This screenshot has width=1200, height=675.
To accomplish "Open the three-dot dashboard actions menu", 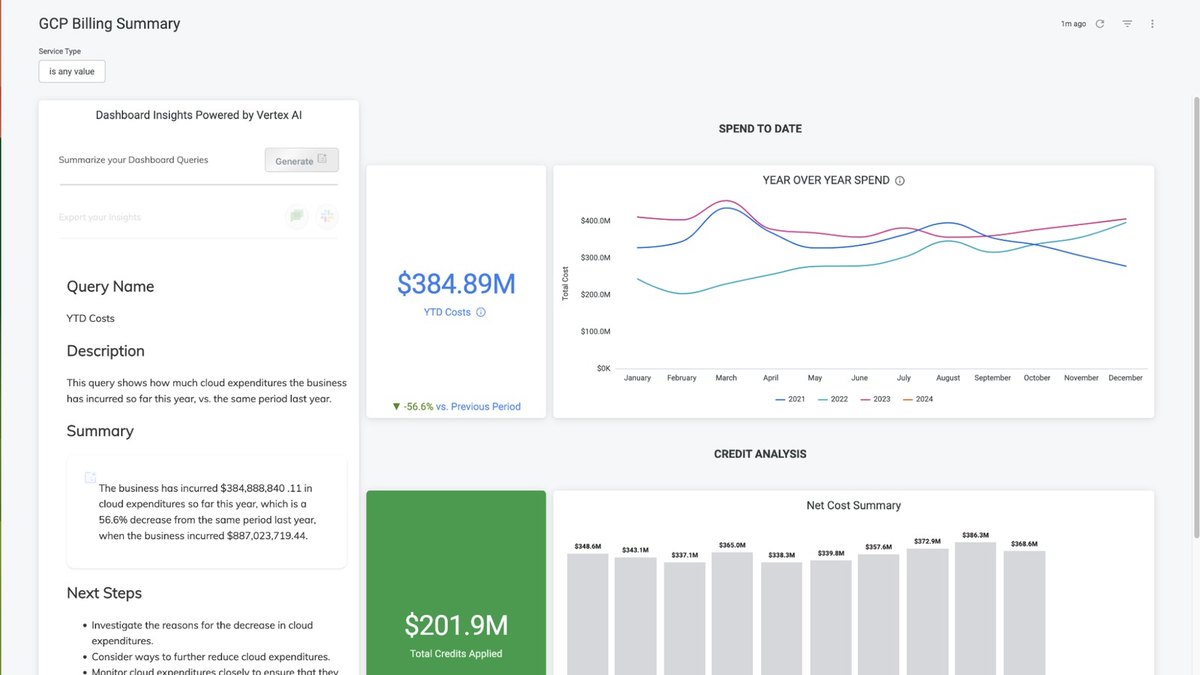I will pyautogui.click(x=1152, y=24).
